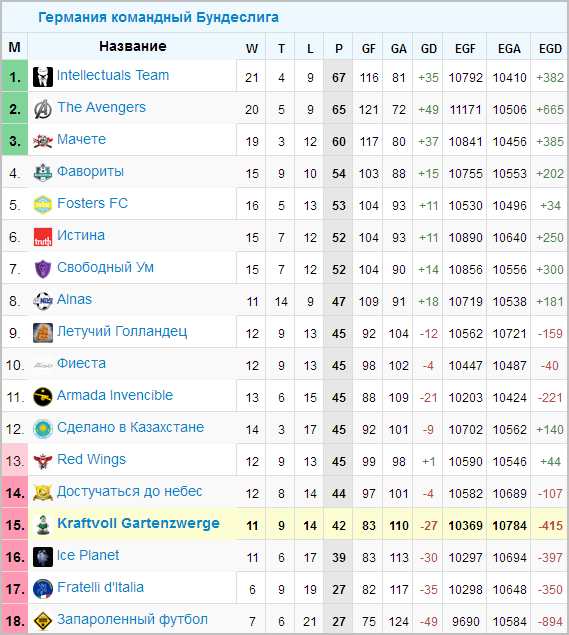The image size is (569, 635).
Task: Click The Avengers team logo
Action: point(43,109)
